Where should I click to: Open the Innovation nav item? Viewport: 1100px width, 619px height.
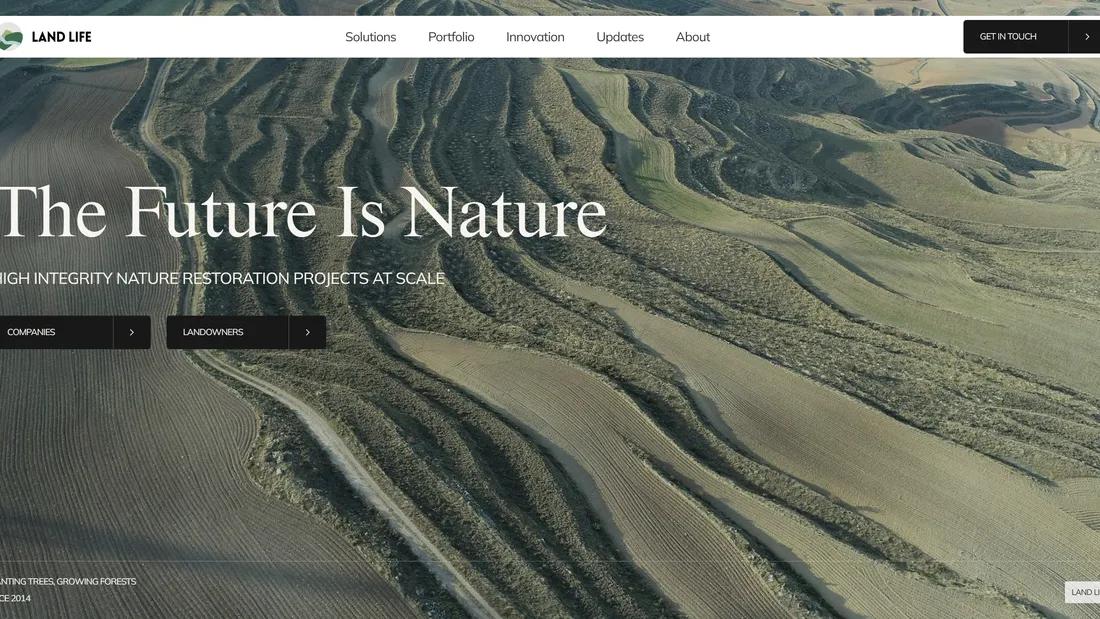[x=535, y=37]
